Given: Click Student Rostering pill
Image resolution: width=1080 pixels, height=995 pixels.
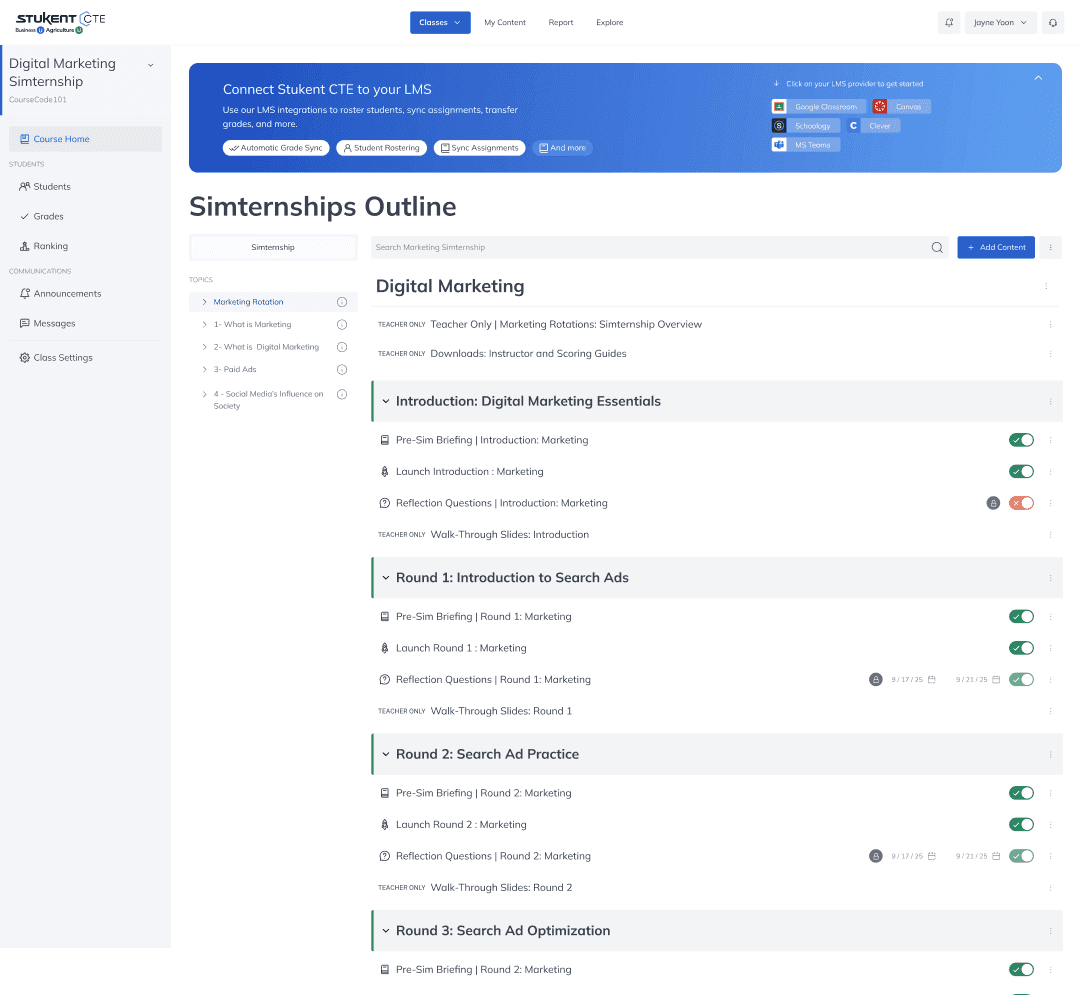Looking at the screenshot, I should 382,148.
